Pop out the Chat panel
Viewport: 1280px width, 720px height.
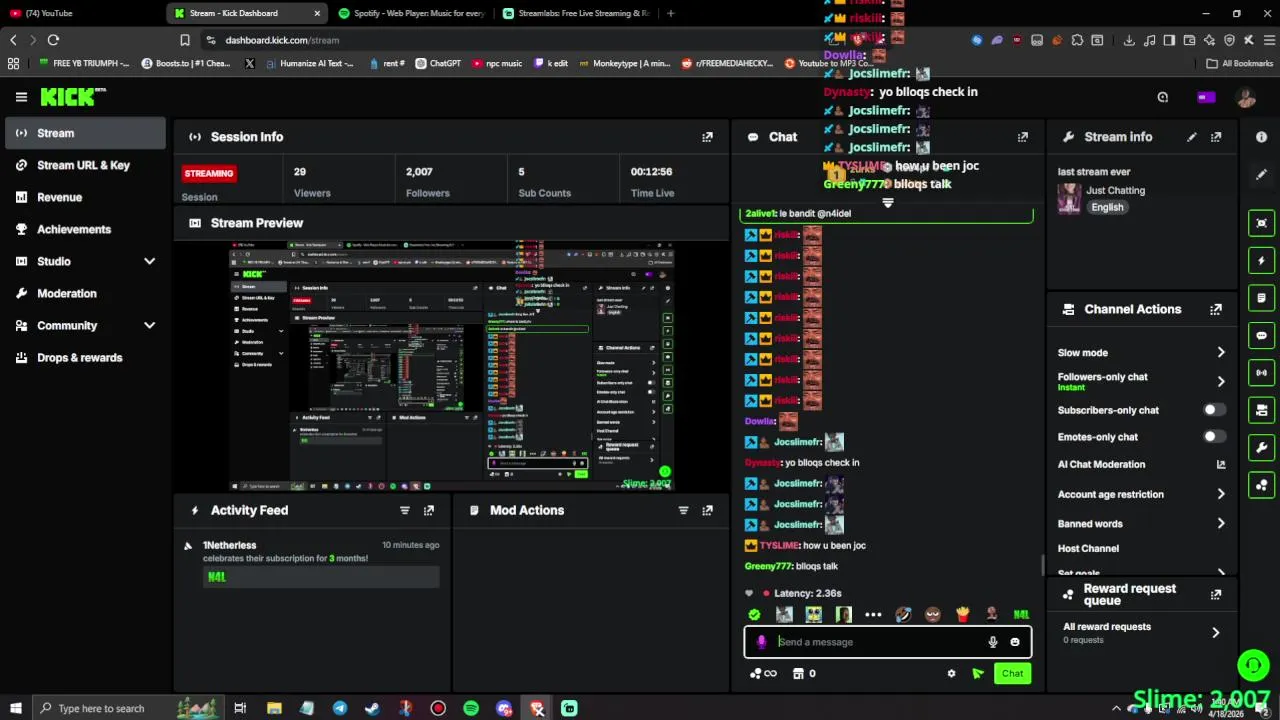tap(1023, 137)
